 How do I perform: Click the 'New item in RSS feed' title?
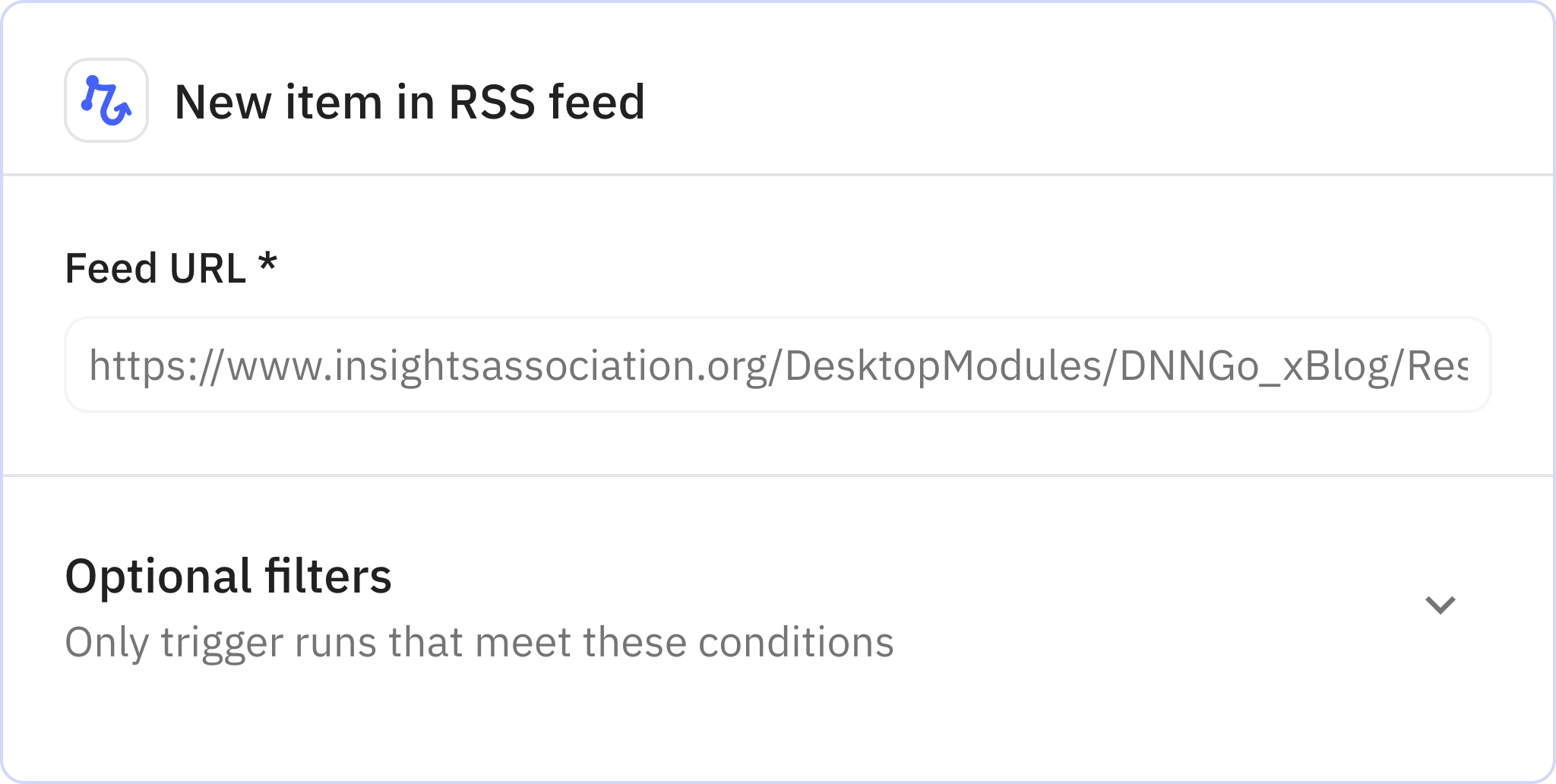point(410,103)
